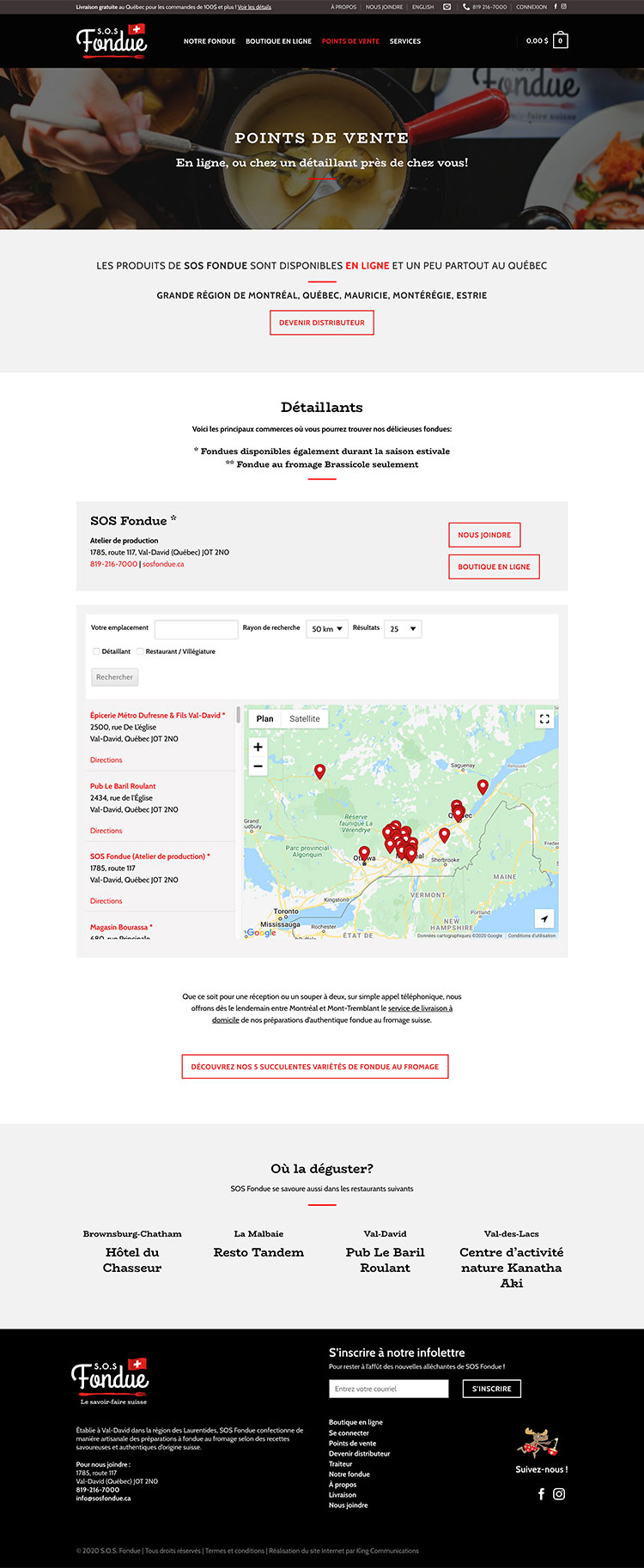Zoom out of the map with minus button
Viewport: 644px width, 1568px height.
pyautogui.click(x=258, y=766)
